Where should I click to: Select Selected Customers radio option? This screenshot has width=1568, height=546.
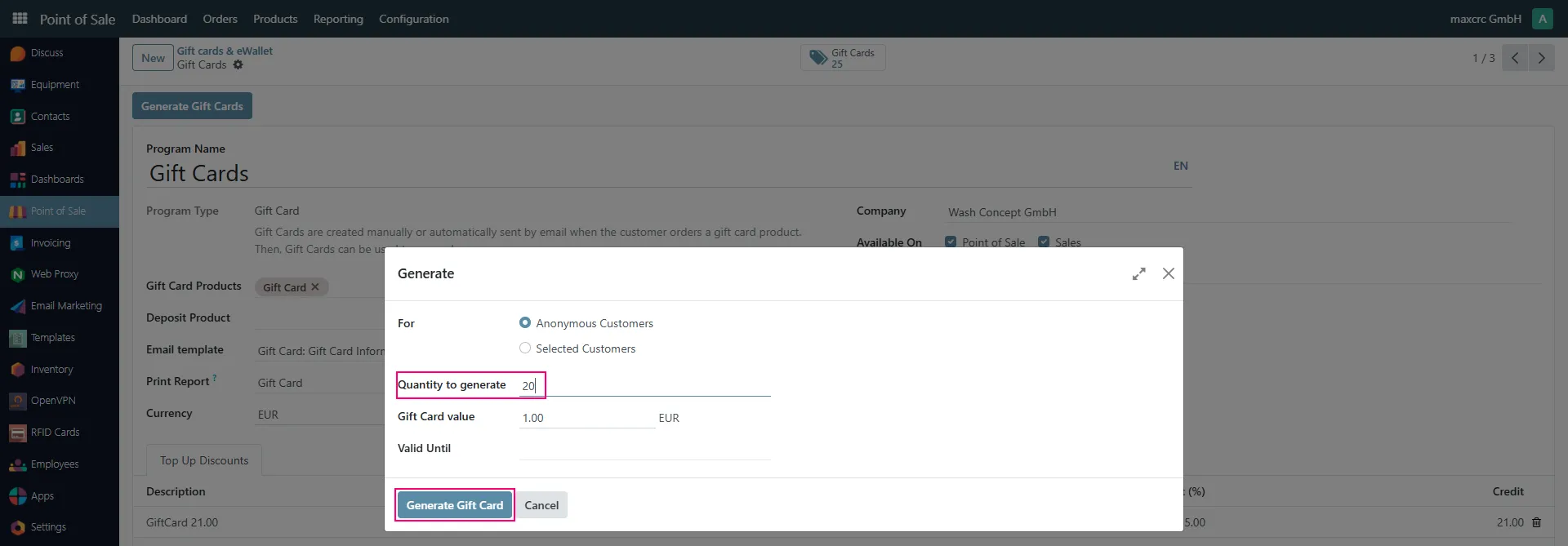tap(525, 348)
